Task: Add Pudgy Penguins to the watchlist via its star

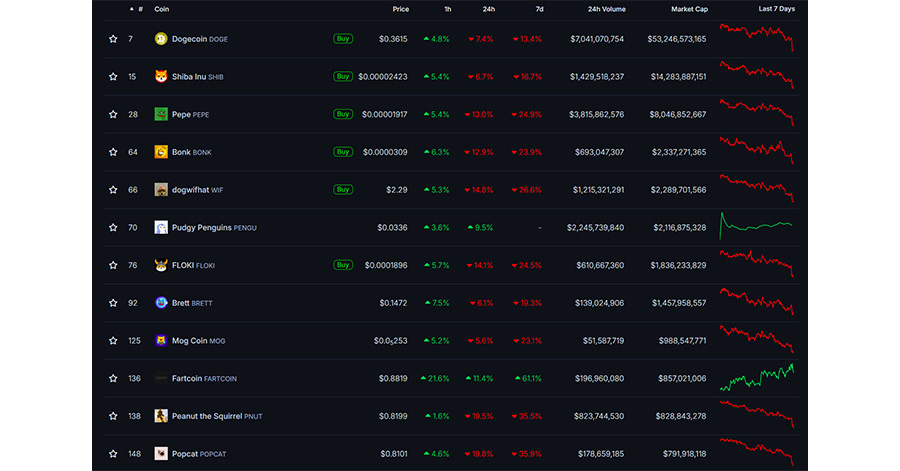Action: click(x=113, y=228)
